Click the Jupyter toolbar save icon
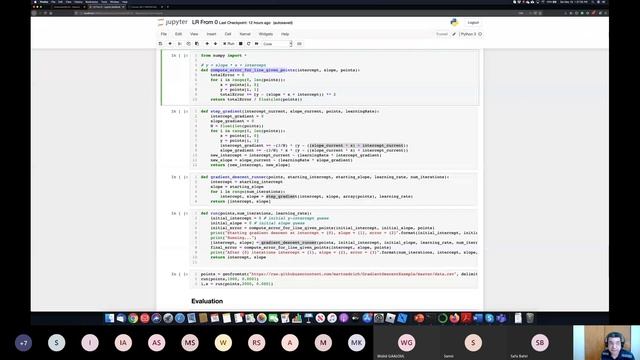Image resolution: width=640 pixels, height=360 pixels. [x=160, y=44]
